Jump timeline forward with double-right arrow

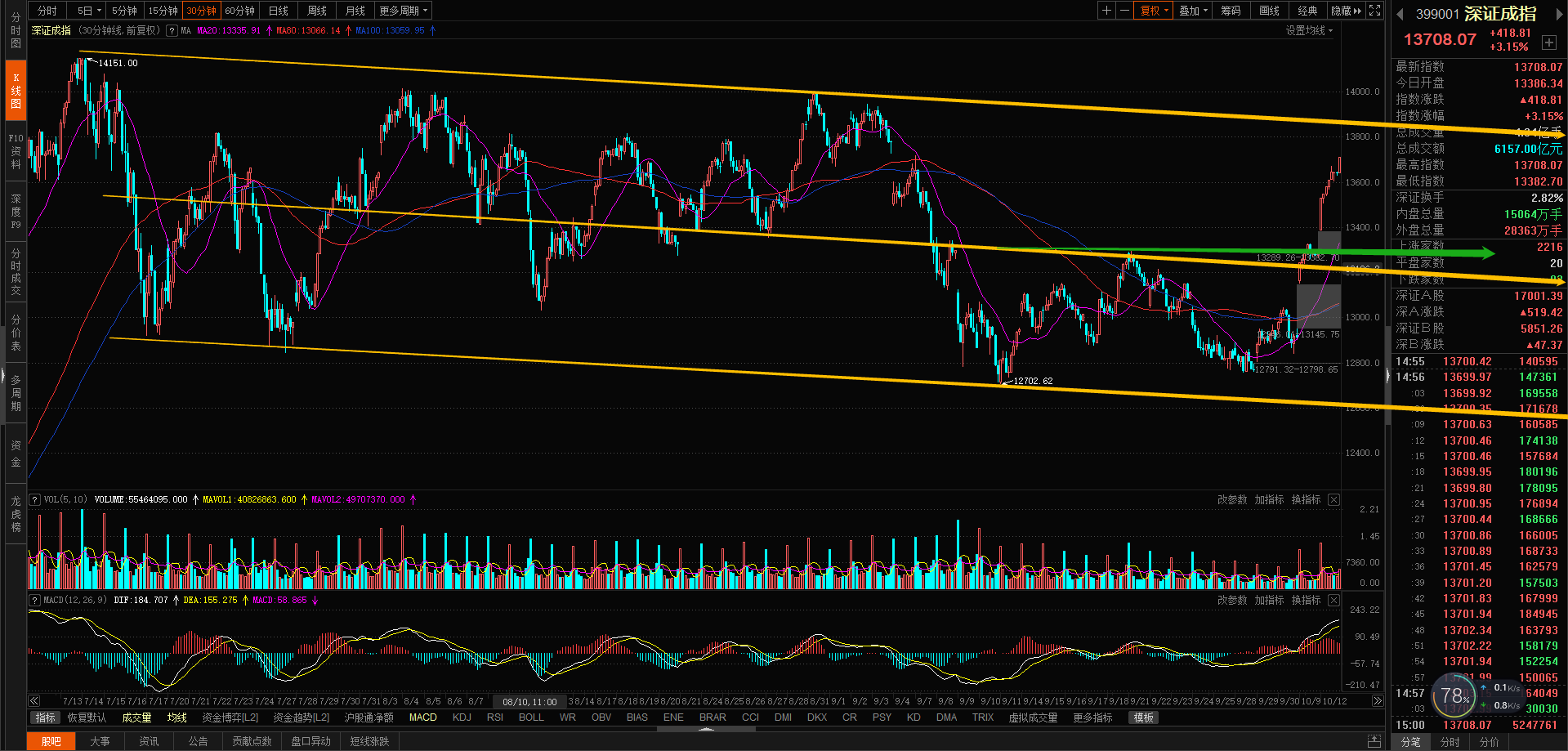pos(1378,701)
